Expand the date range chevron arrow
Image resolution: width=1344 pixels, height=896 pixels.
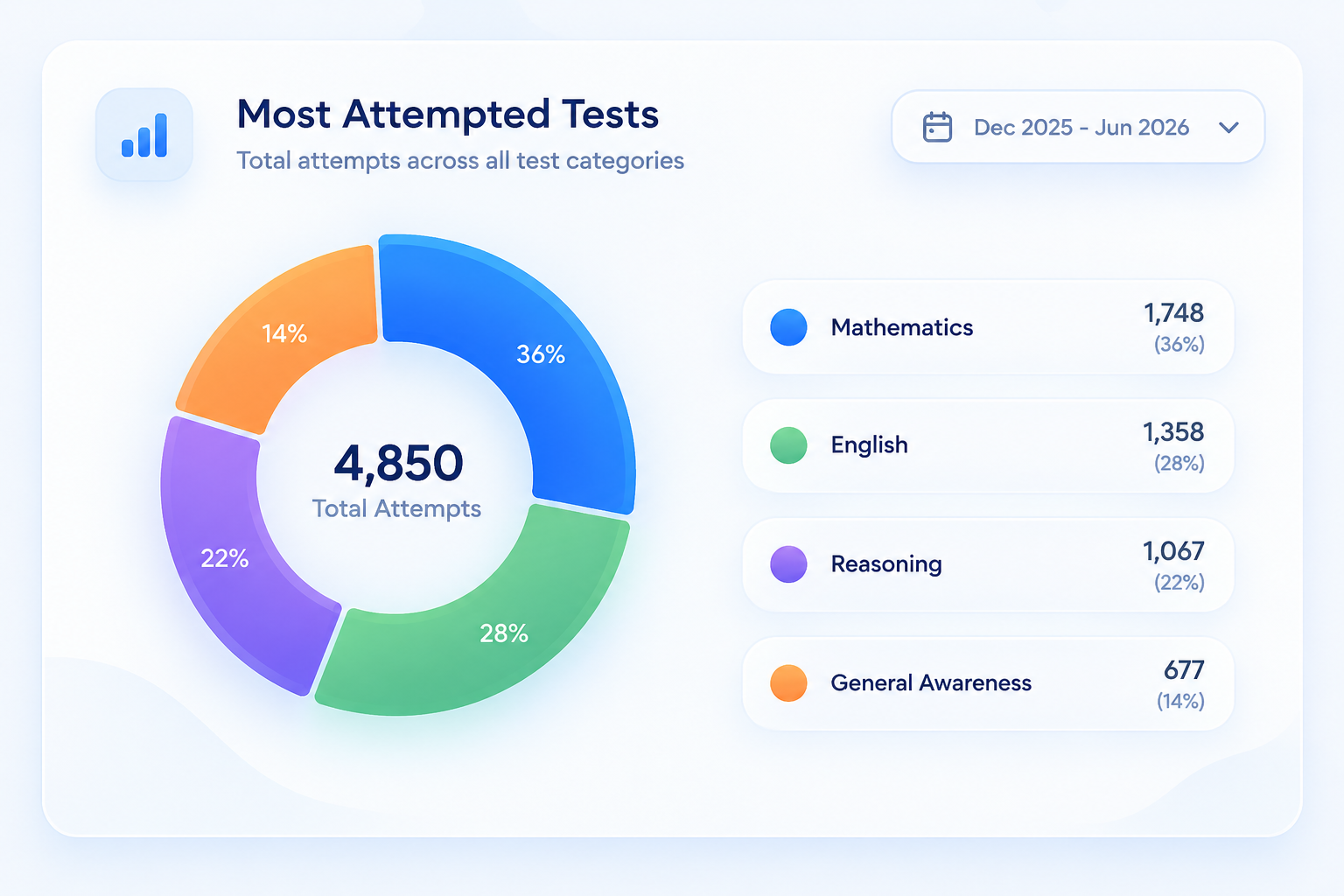click(1228, 128)
